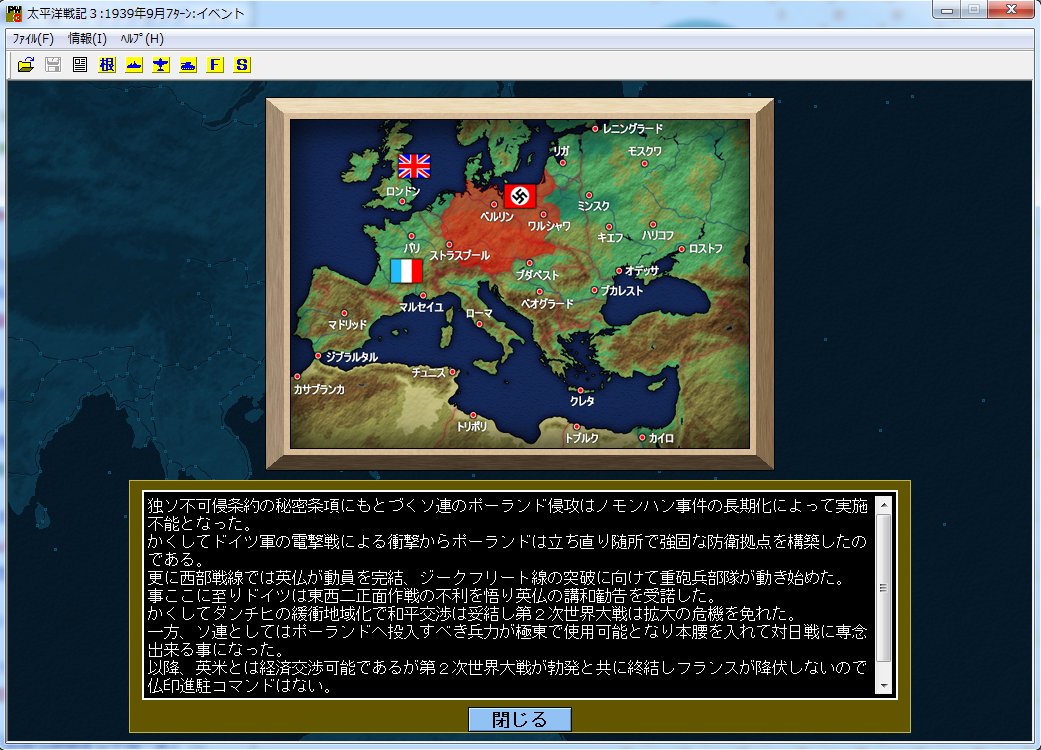Click the ブダペスト city label
This screenshot has width=1041, height=750.
pyautogui.click(x=537, y=275)
